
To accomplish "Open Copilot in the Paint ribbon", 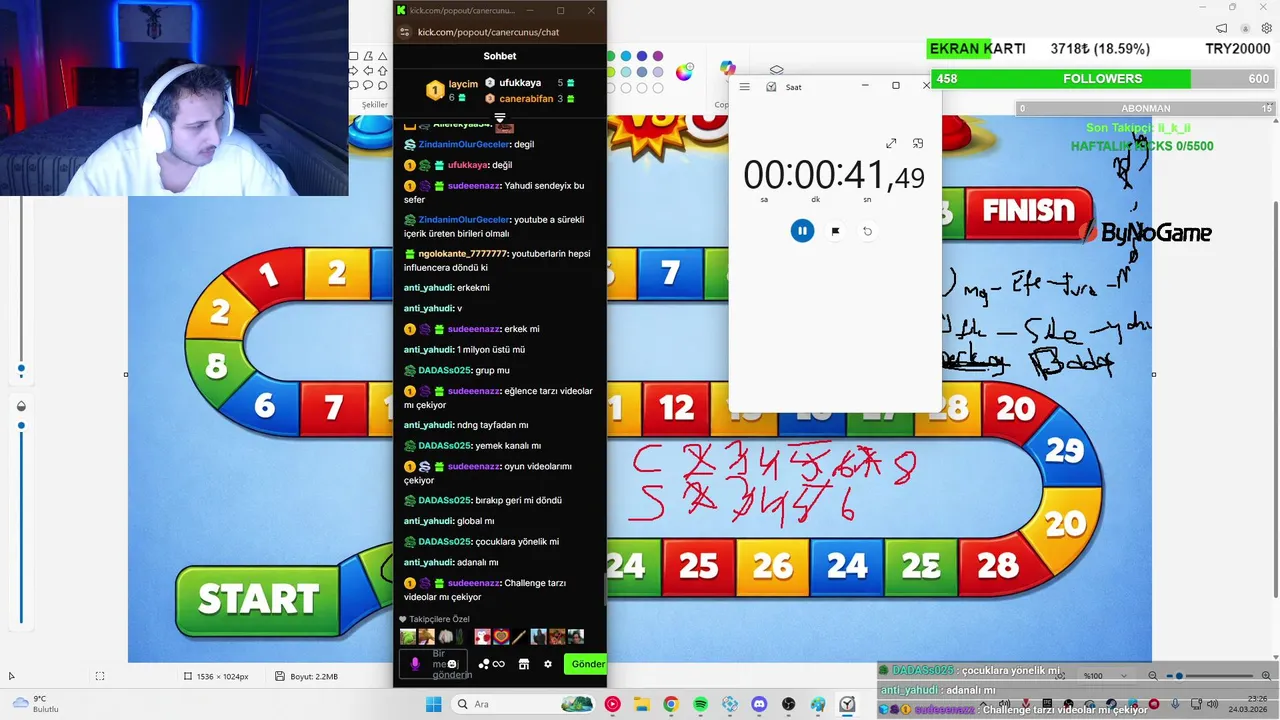I will pos(727,68).
